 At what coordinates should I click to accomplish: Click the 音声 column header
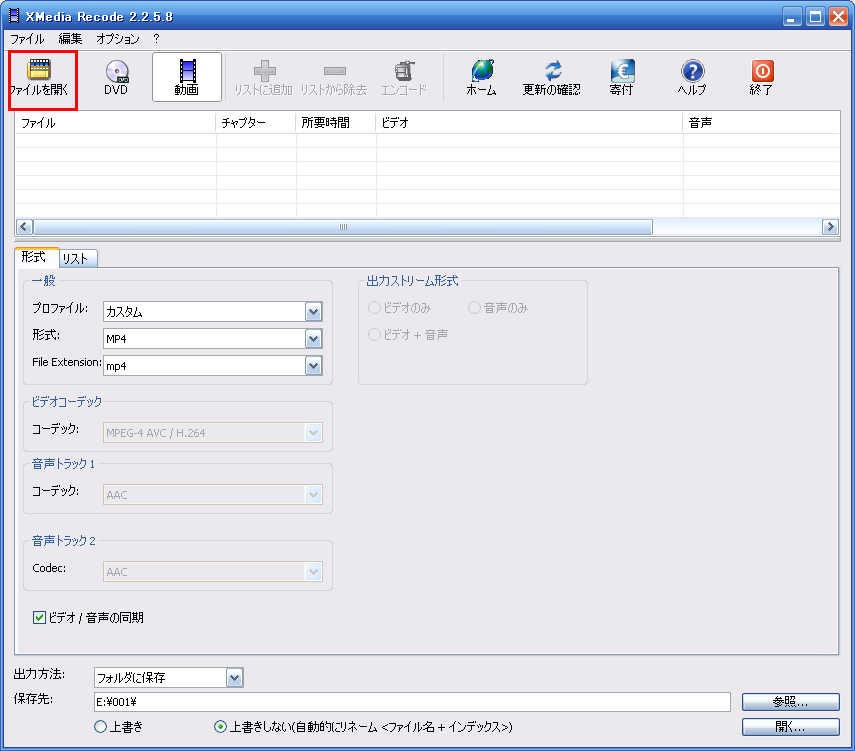(761, 123)
